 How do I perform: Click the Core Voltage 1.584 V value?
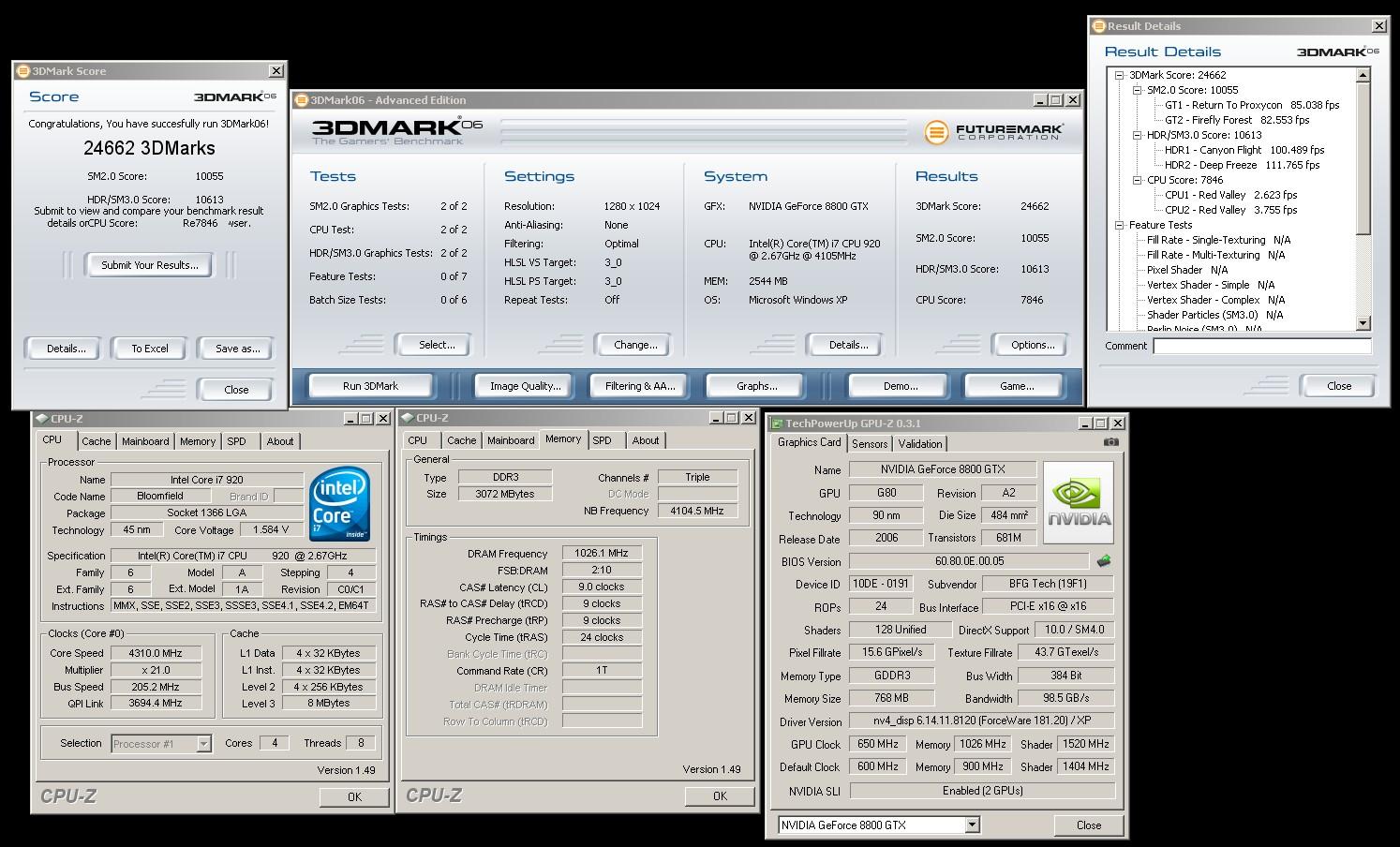pos(271,530)
